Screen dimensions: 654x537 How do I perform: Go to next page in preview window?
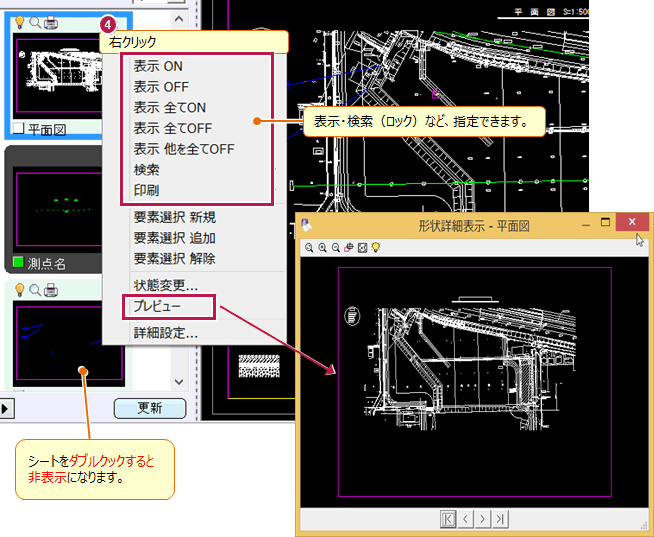(x=483, y=519)
